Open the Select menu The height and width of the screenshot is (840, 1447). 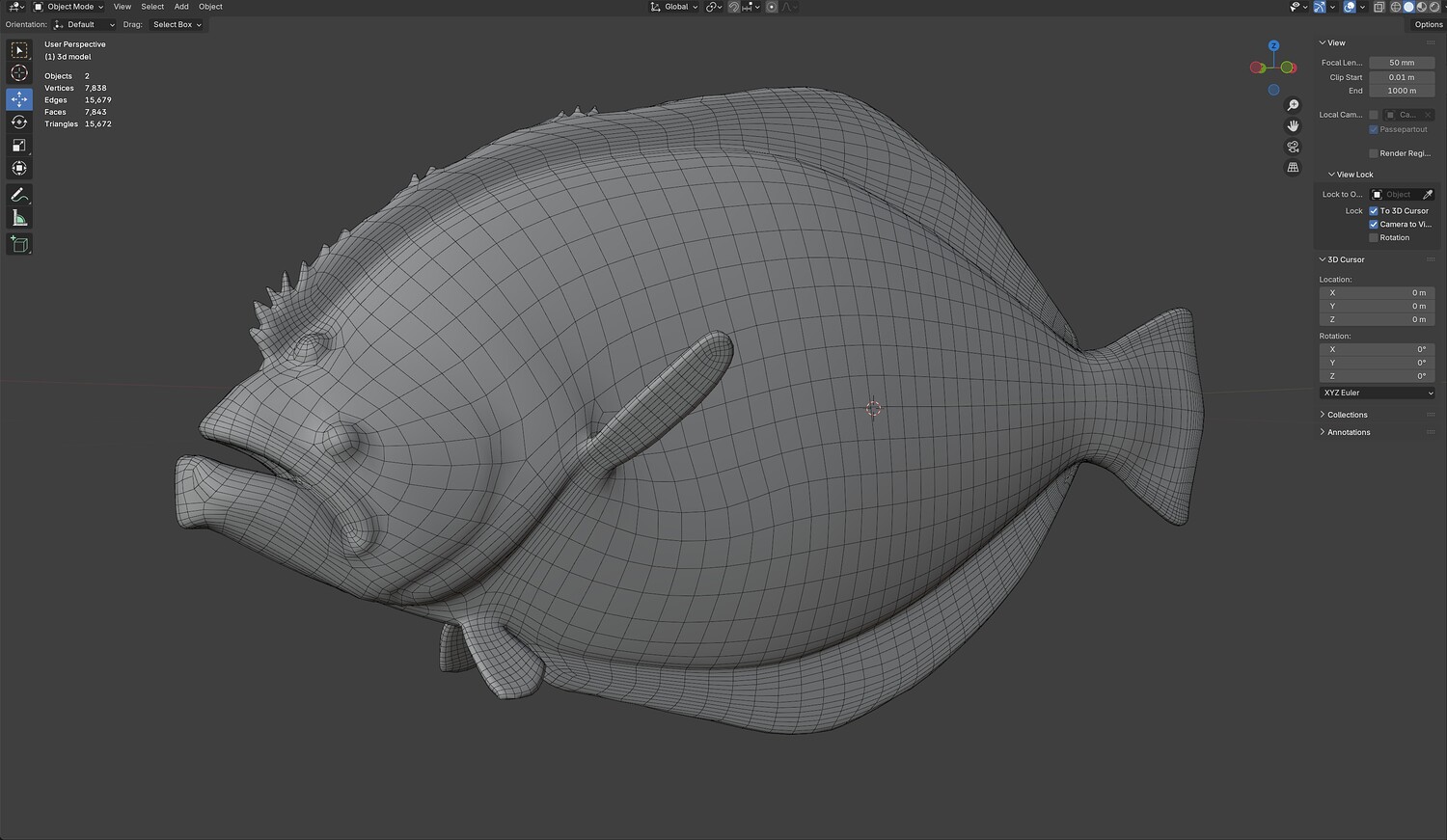click(x=152, y=7)
